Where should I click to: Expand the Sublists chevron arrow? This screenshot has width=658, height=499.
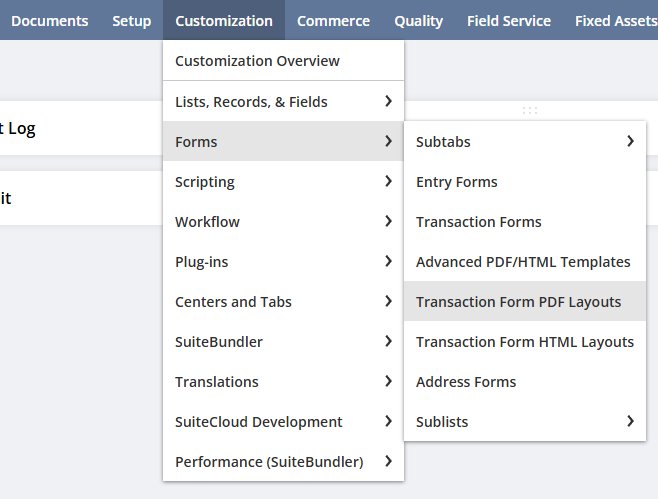[x=630, y=421]
